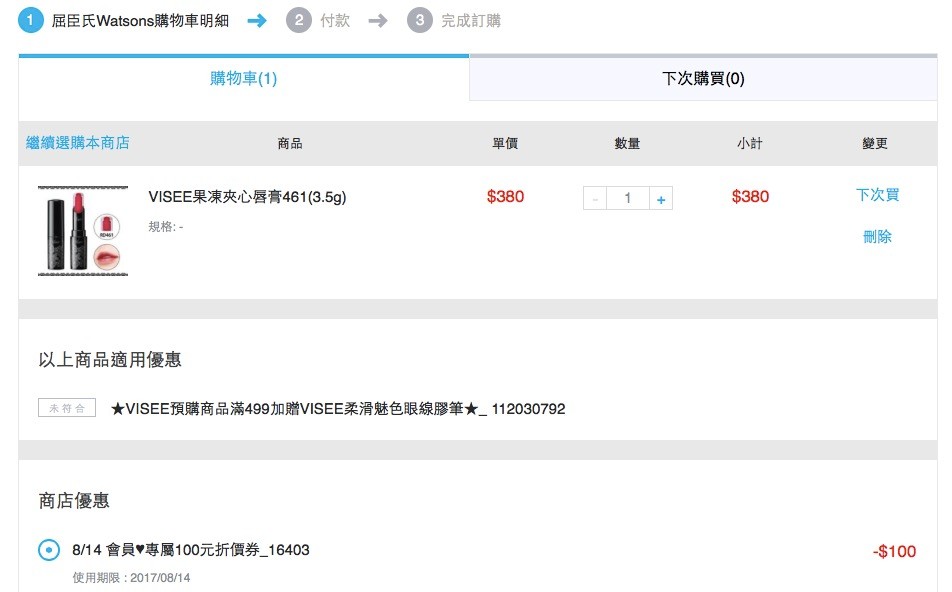Switch to the 下次購買(0) tab
Viewport: 952px width, 592px height.
(x=703, y=78)
